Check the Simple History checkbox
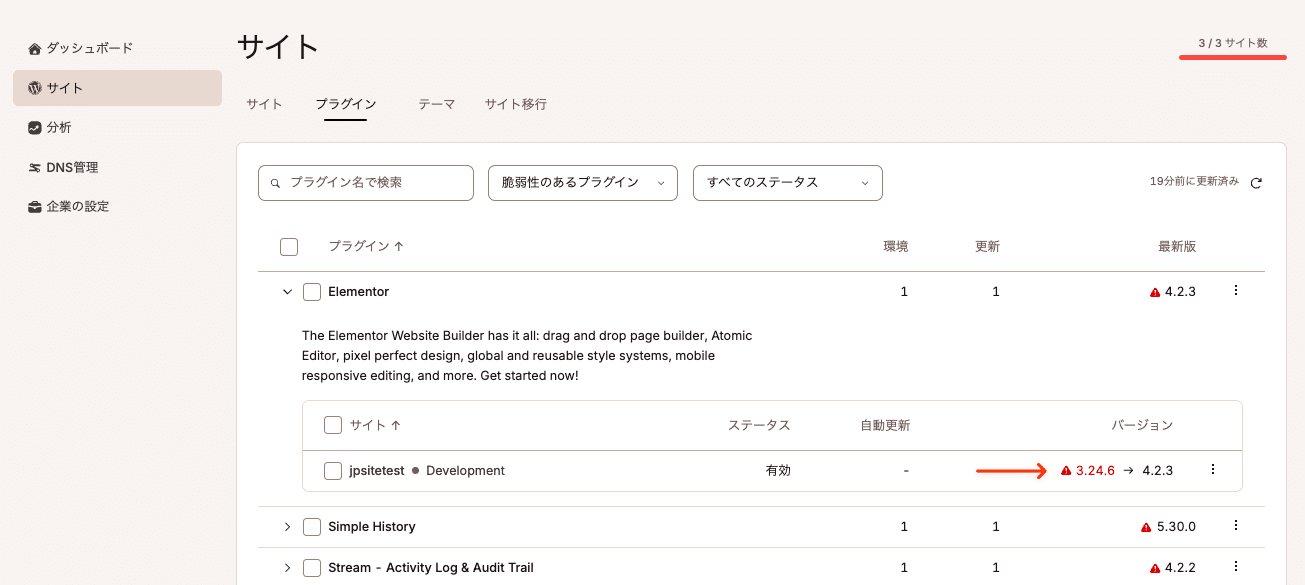The image size is (1305, 585). (x=312, y=527)
